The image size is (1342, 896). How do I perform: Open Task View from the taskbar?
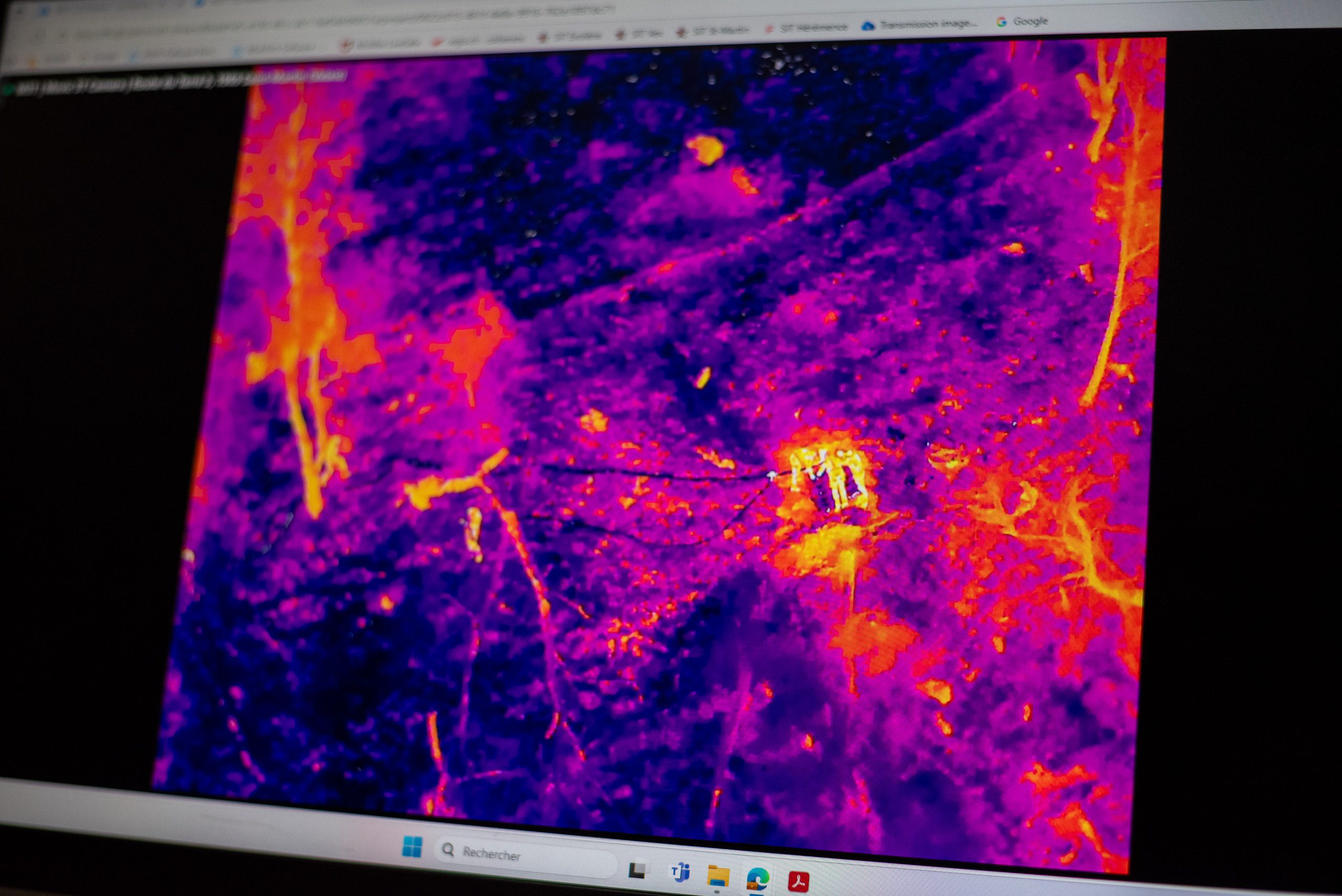(x=637, y=870)
